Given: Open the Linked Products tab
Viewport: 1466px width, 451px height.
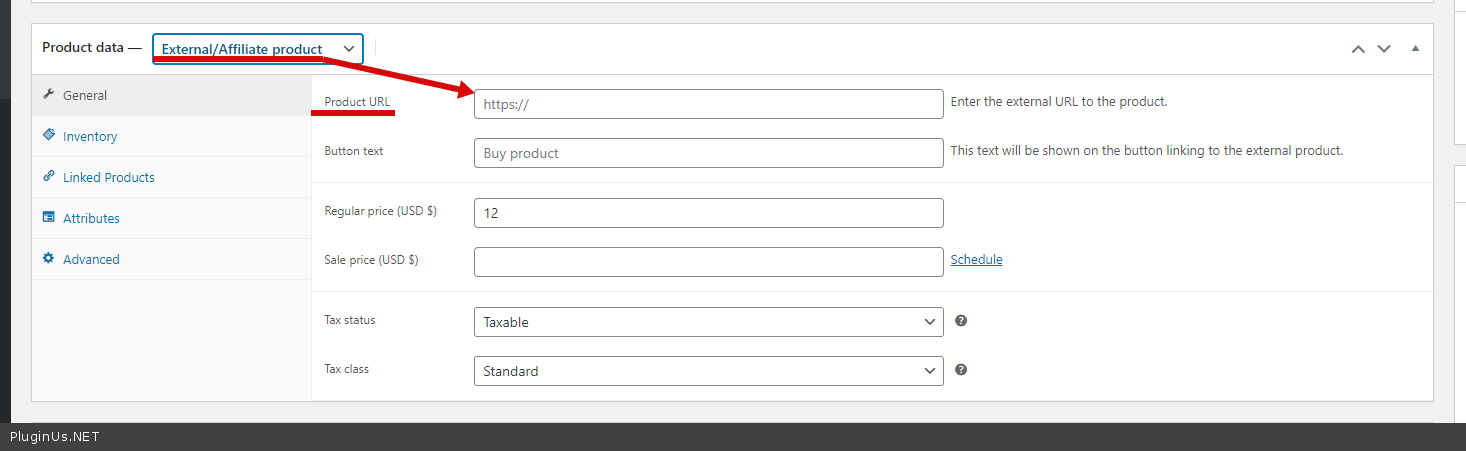Looking at the screenshot, I should (109, 178).
